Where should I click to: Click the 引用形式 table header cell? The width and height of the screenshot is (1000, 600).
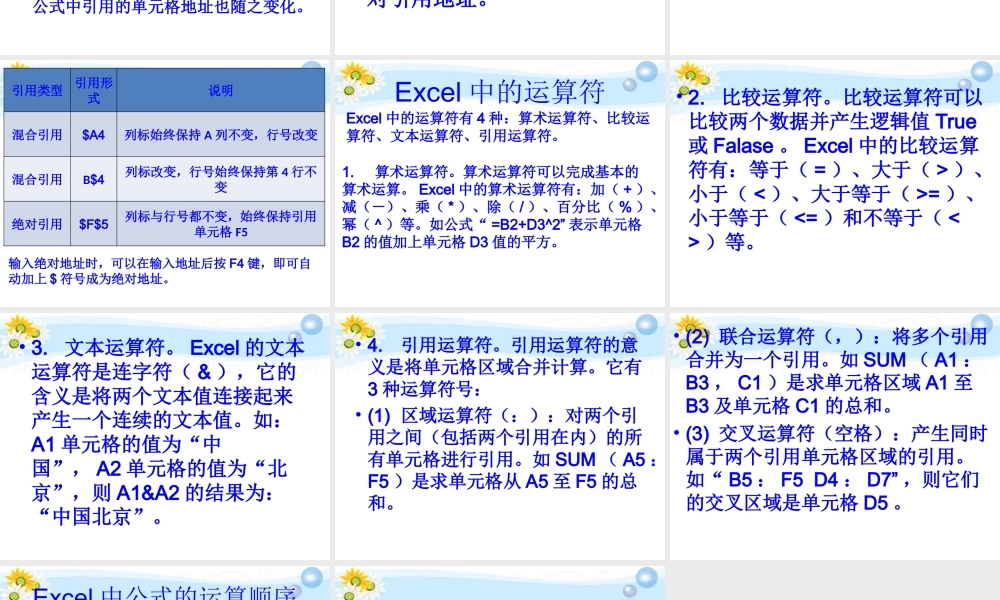(x=94, y=91)
